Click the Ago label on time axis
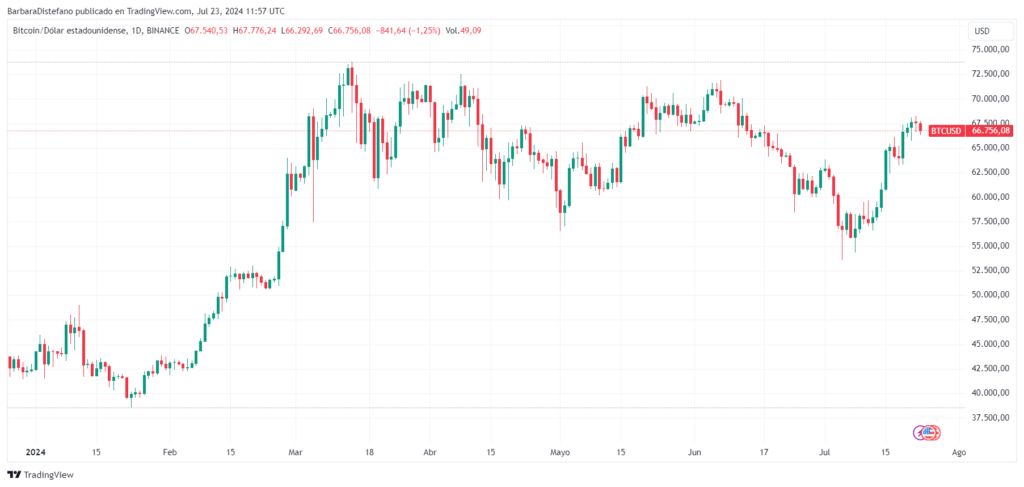The width and height of the screenshot is (1024, 487). [959, 452]
